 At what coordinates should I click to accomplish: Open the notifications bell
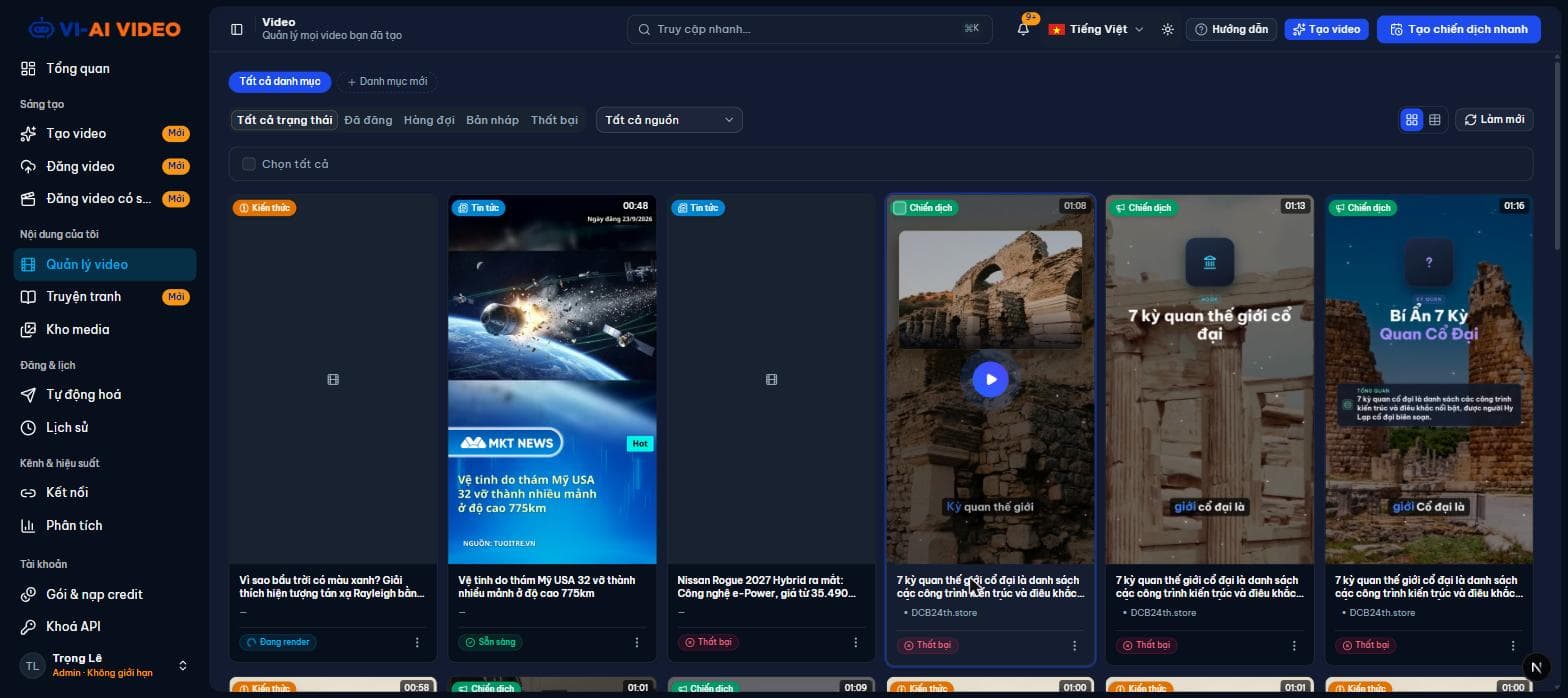pos(1023,29)
